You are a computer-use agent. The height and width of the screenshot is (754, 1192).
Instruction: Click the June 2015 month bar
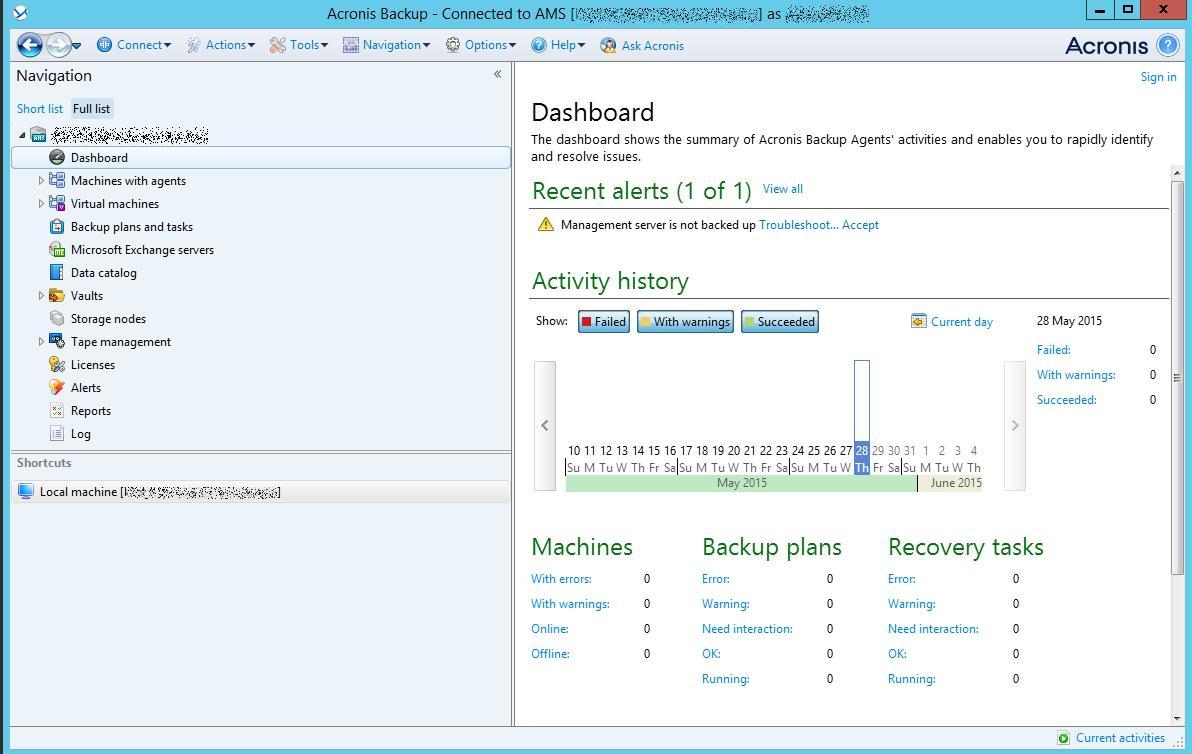click(950, 483)
